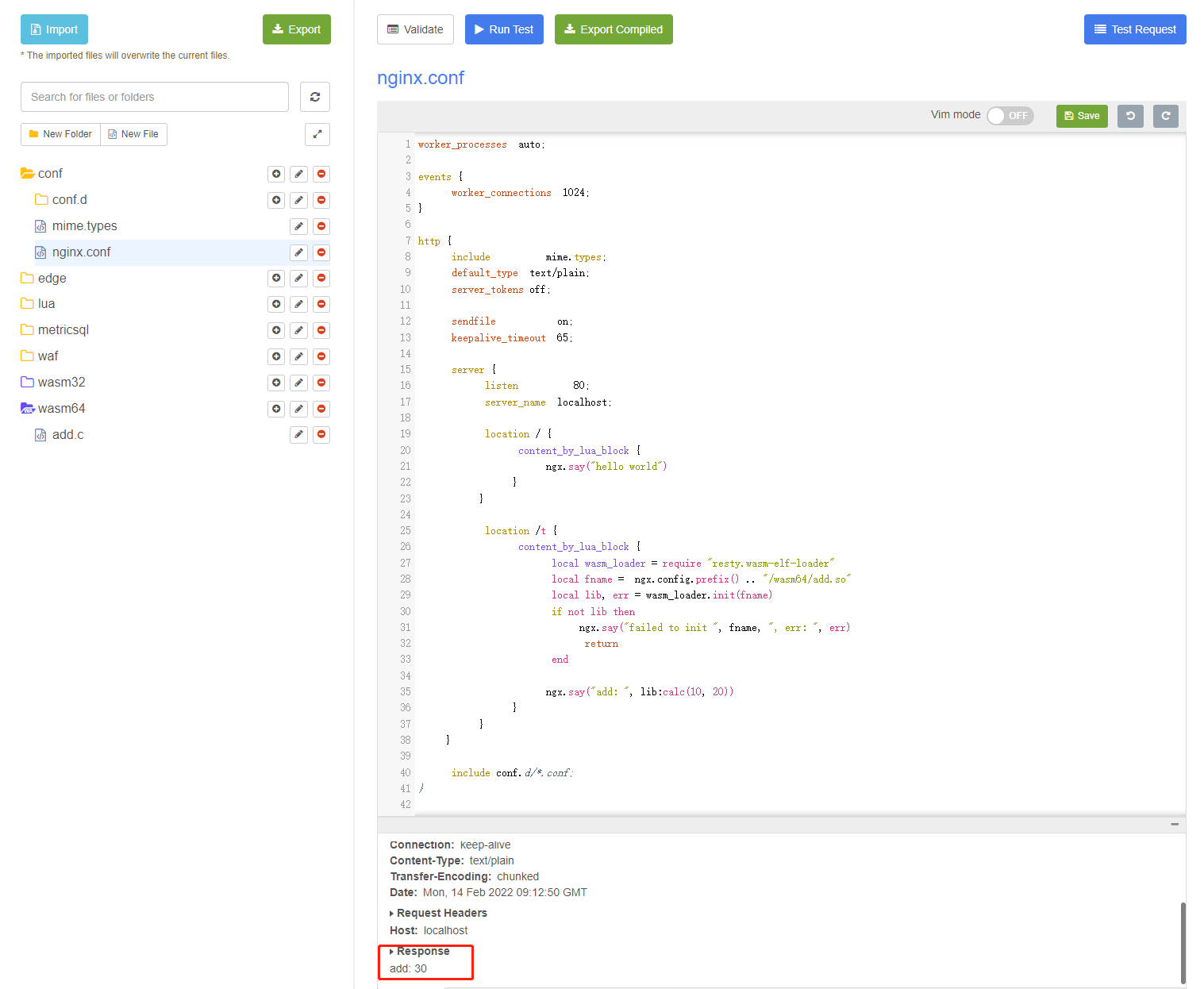Screen dimensions: 1204x989
Task: Create a New File
Action: click(133, 134)
